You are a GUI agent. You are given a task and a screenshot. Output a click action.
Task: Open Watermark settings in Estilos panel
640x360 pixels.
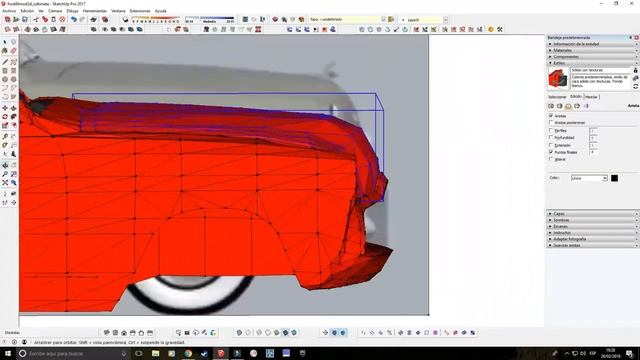tap(577, 106)
